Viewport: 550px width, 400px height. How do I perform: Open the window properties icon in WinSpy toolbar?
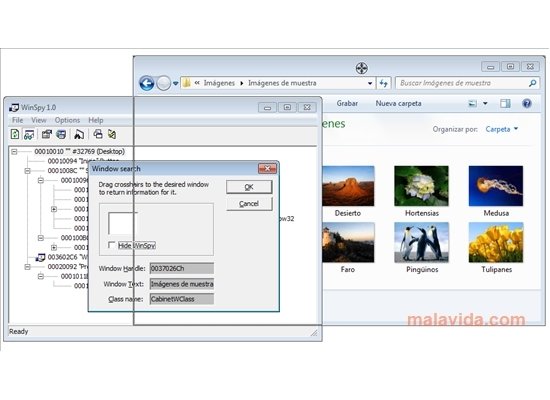46,134
